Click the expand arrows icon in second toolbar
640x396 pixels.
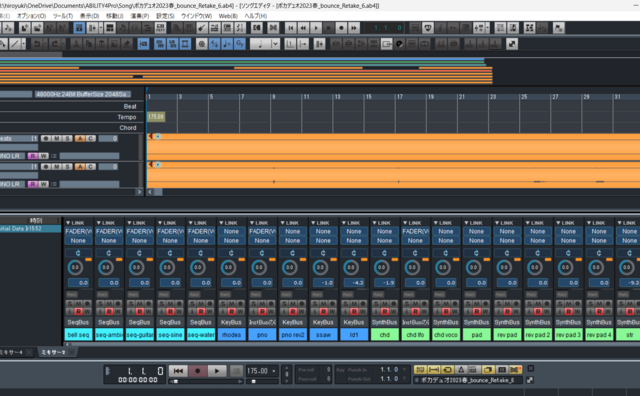pos(512,44)
